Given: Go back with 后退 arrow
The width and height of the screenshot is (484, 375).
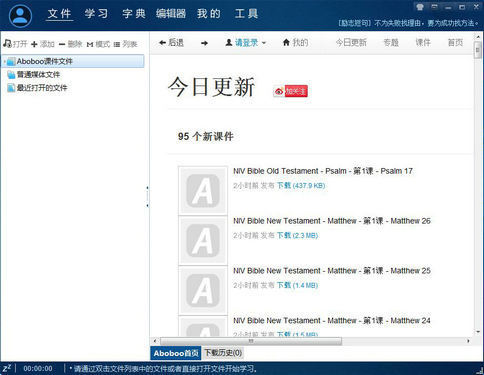Looking at the screenshot, I should (x=171, y=43).
